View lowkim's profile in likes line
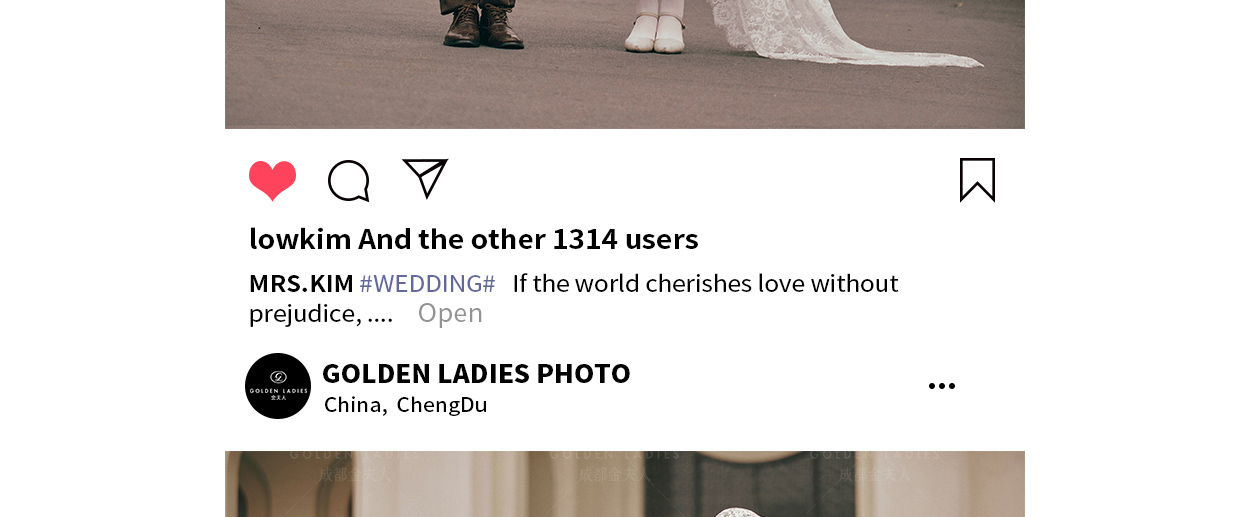The width and height of the screenshot is (1250, 517). [x=300, y=239]
